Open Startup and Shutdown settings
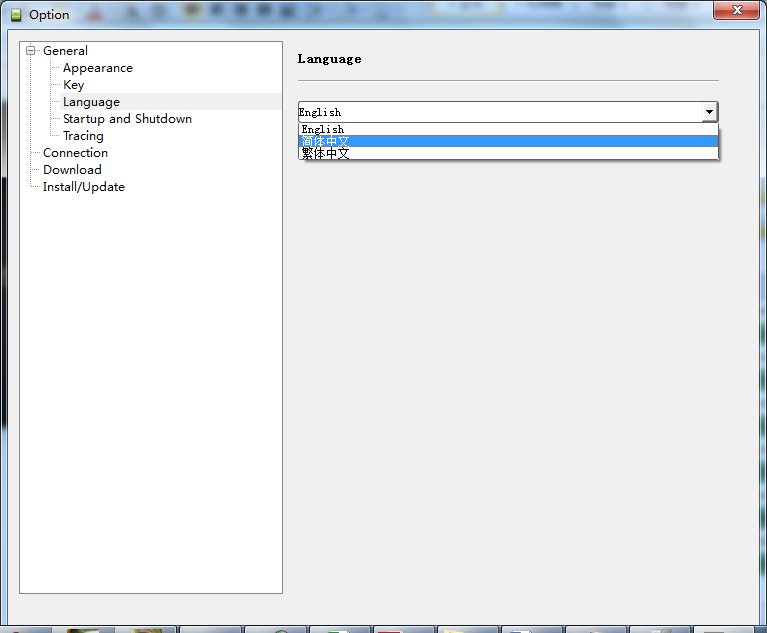This screenshot has height=633, width=767. click(127, 119)
